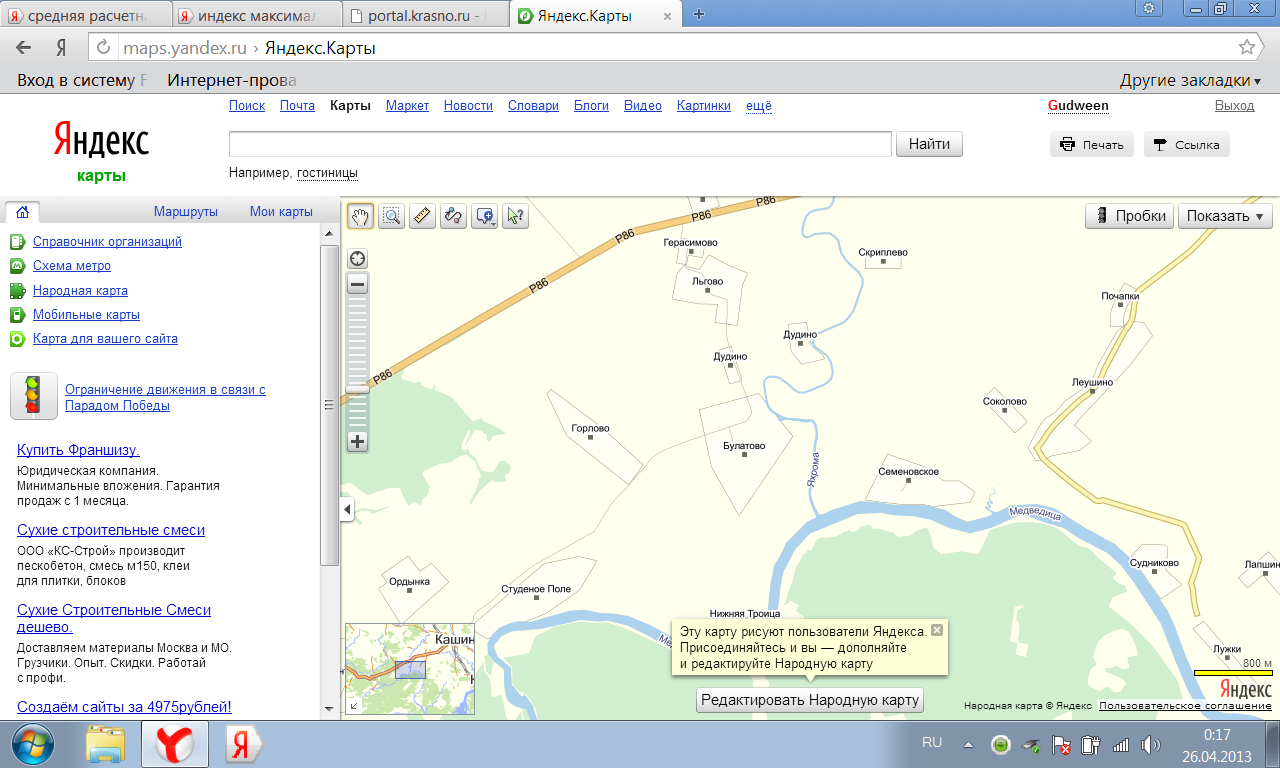This screenshot has height=768, width=1280.
Task: Go back with the browser arrow
Action: [23, 47]
